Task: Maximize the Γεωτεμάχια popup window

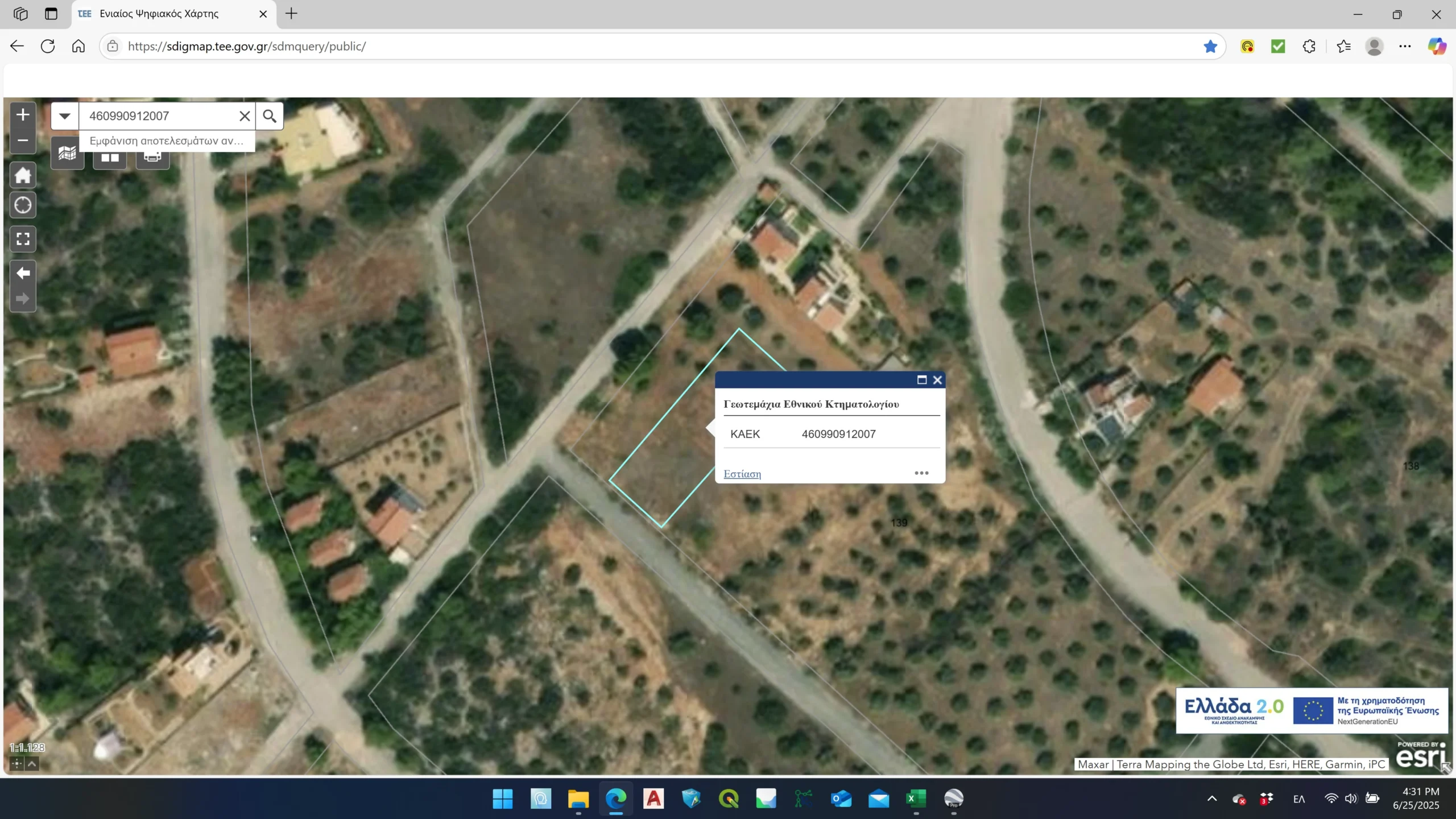Action: 920,380
